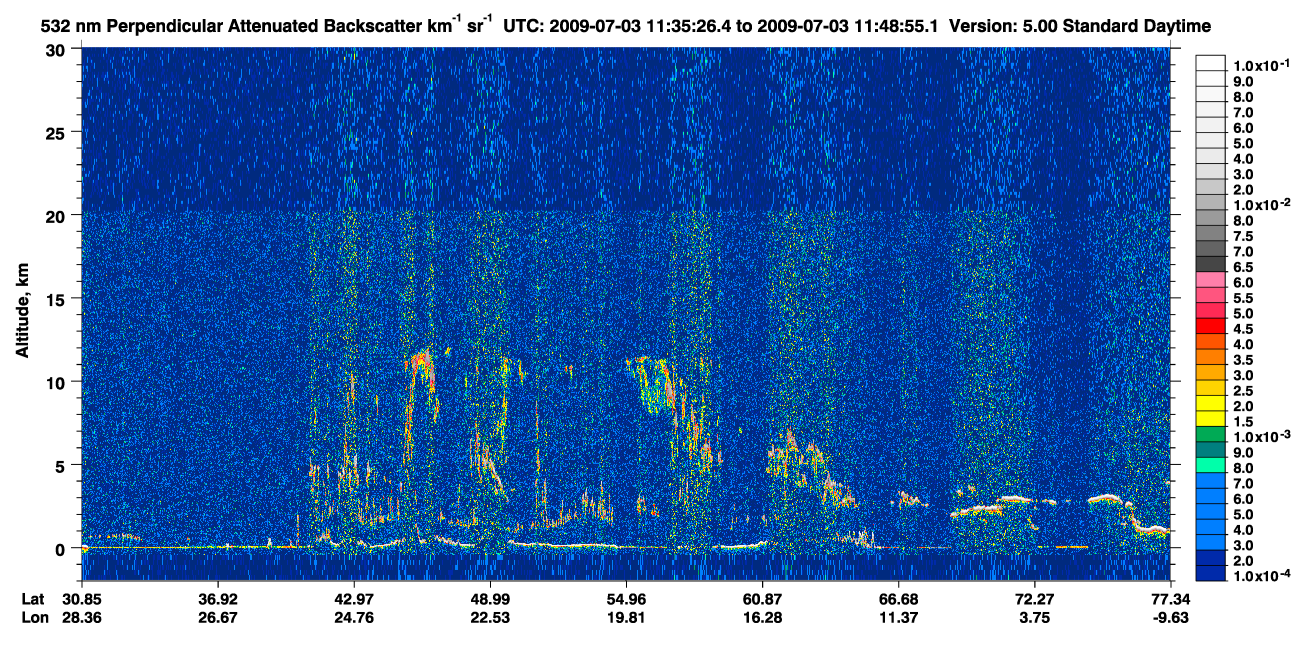Click the colorbar label '2.5'
The image size is (1300, 667).
(x=1242, y=390)
